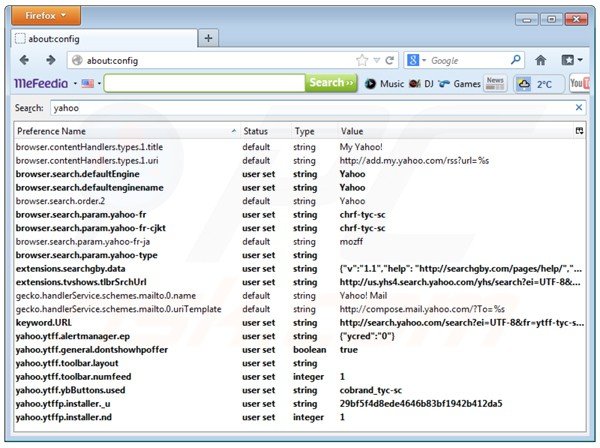Open the Firefox application menu
The height and width of the screenshot is (448, 600).
tap(46, 16)
